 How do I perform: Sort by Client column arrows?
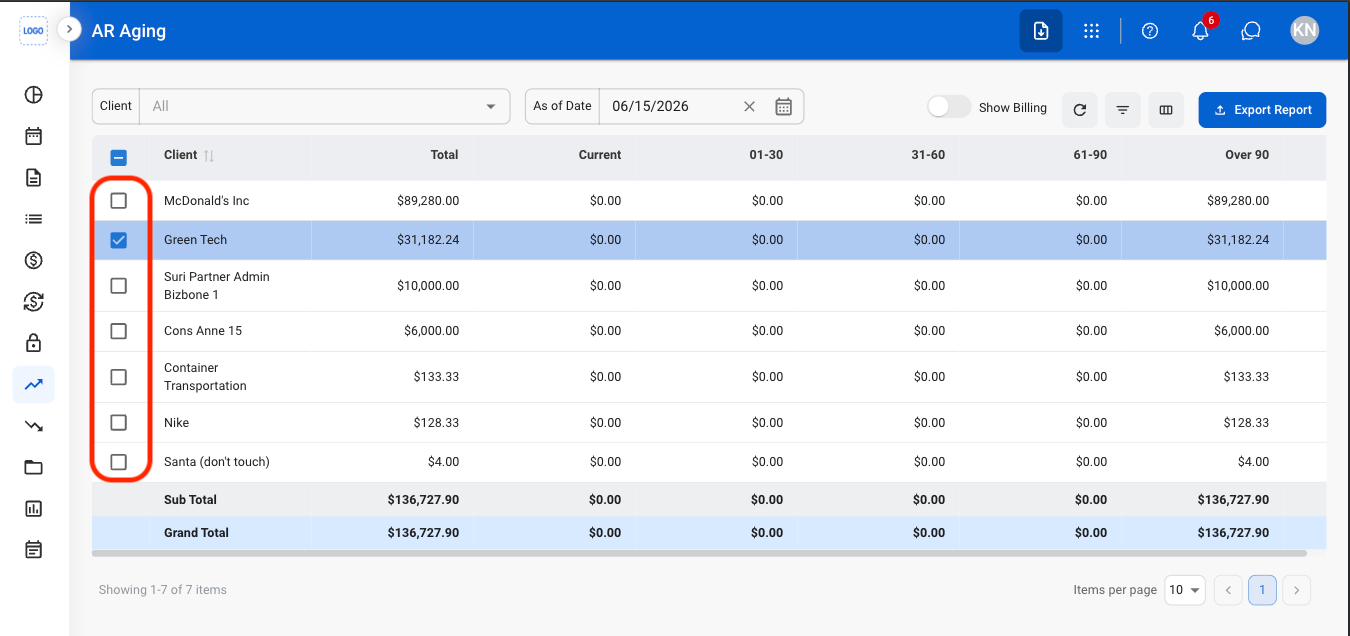click(209, 156)
